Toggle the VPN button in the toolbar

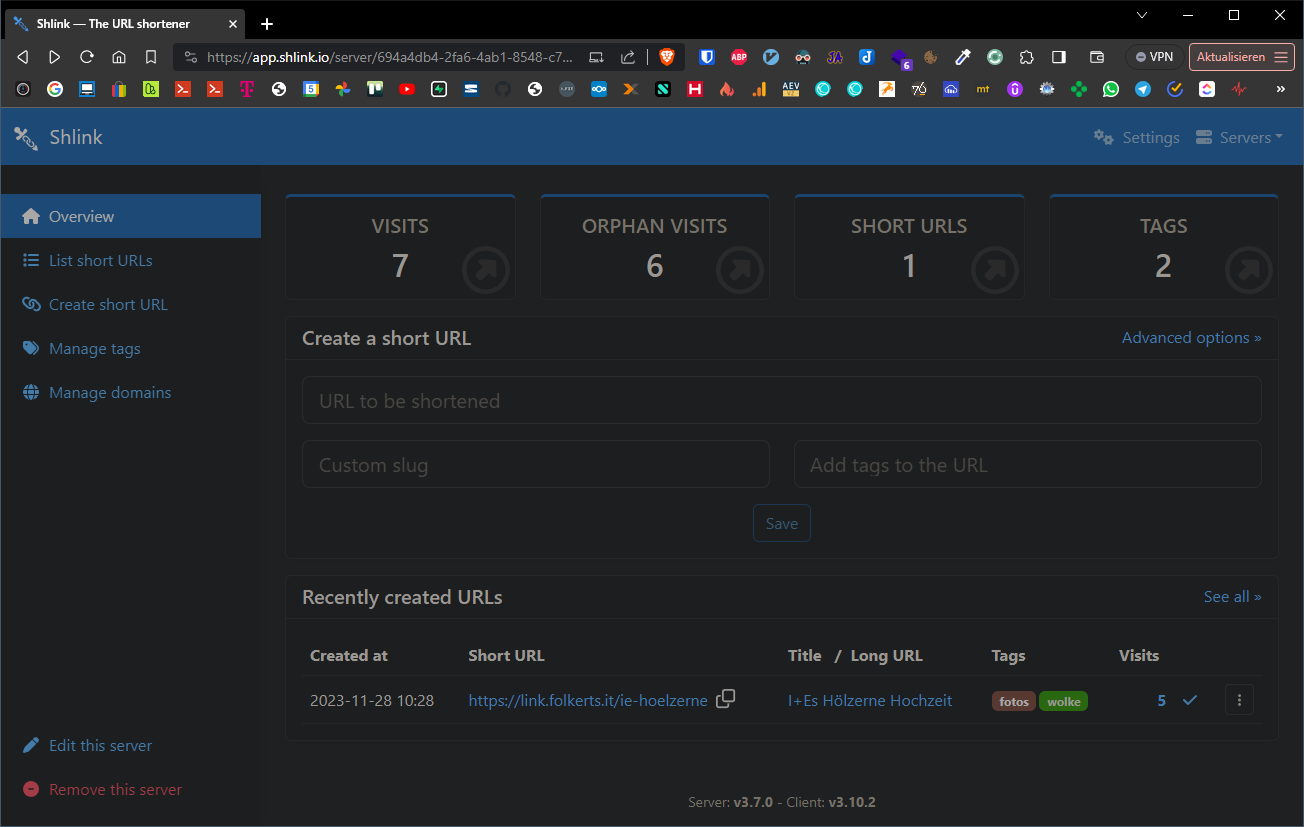(1154, 57)
